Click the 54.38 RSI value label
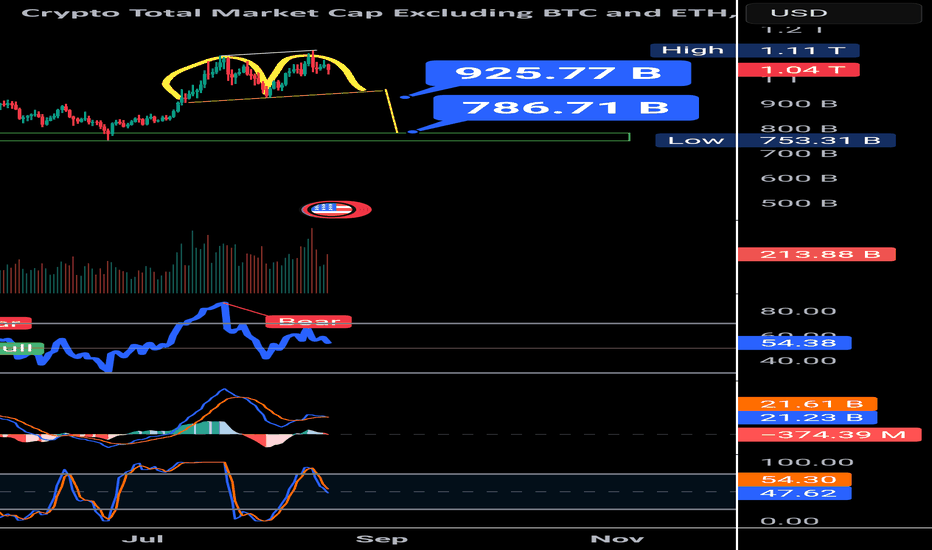 (x=794, y=343)
